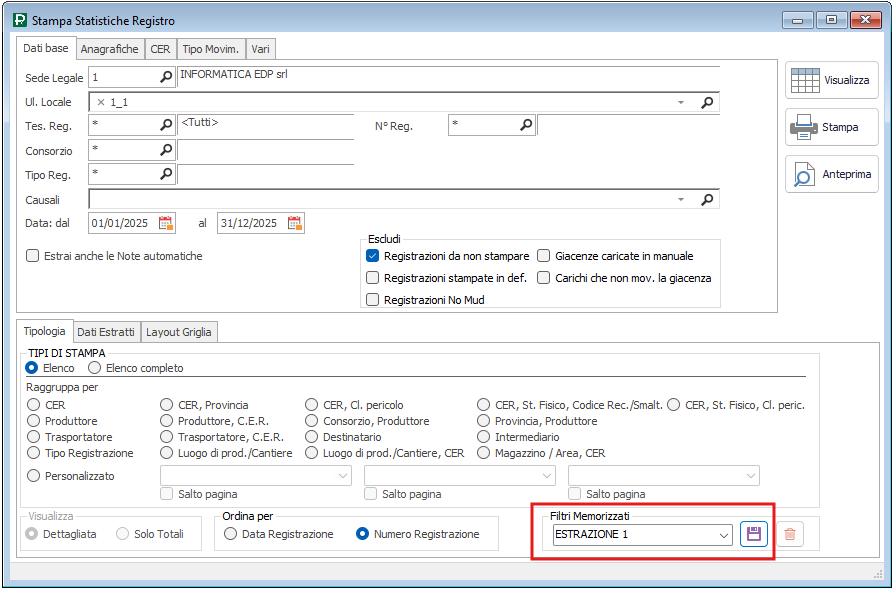Image resolution: width=893 pixels, height=590 pixels.
Task: Expand the Filtri Memorizzati dropdown
Action: [x=724, y=535]
